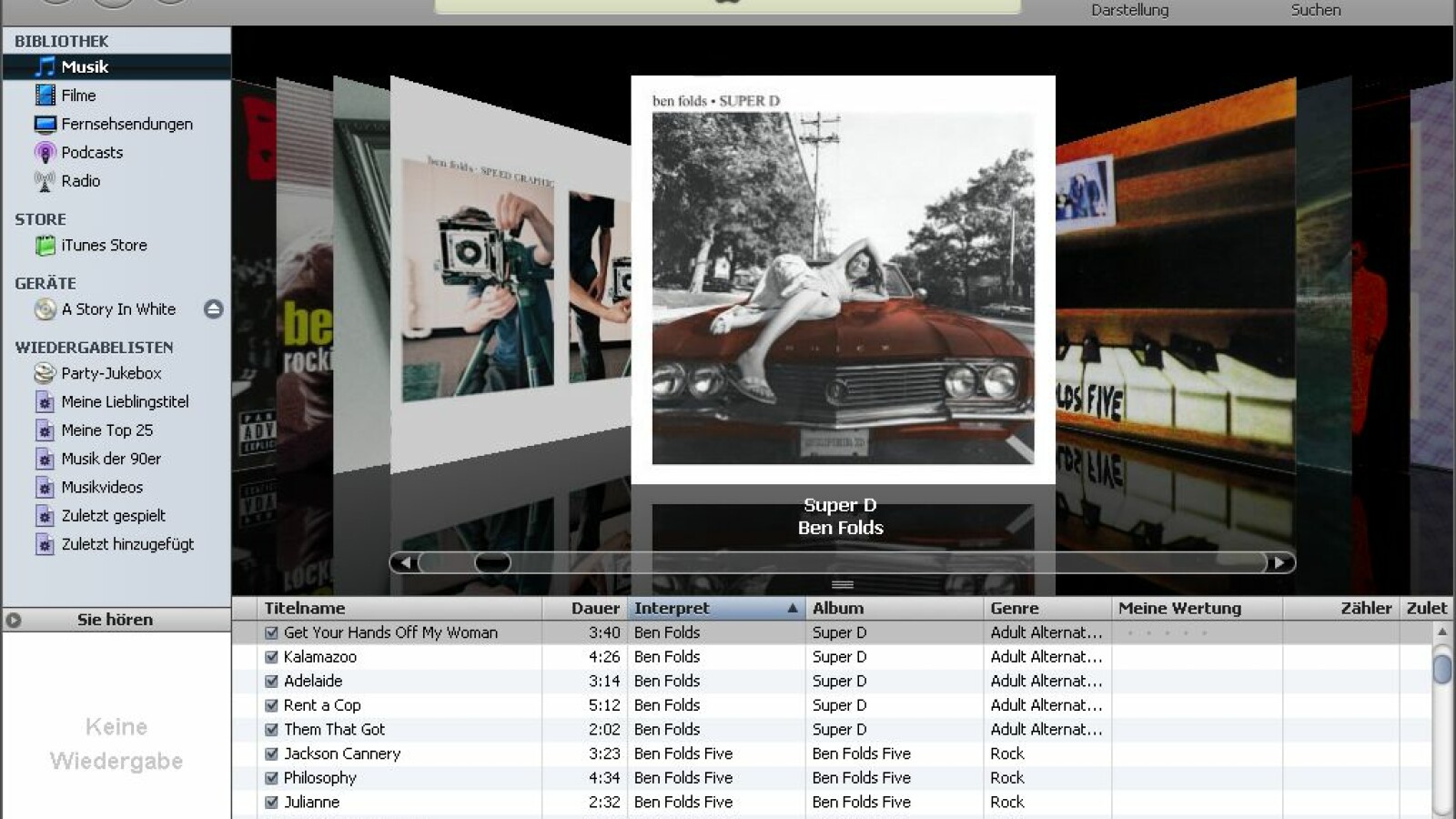Open the Zuletzt hinzugefügt playlist
The width and height of the screenshot is (1456, 819).
(126, 544)
